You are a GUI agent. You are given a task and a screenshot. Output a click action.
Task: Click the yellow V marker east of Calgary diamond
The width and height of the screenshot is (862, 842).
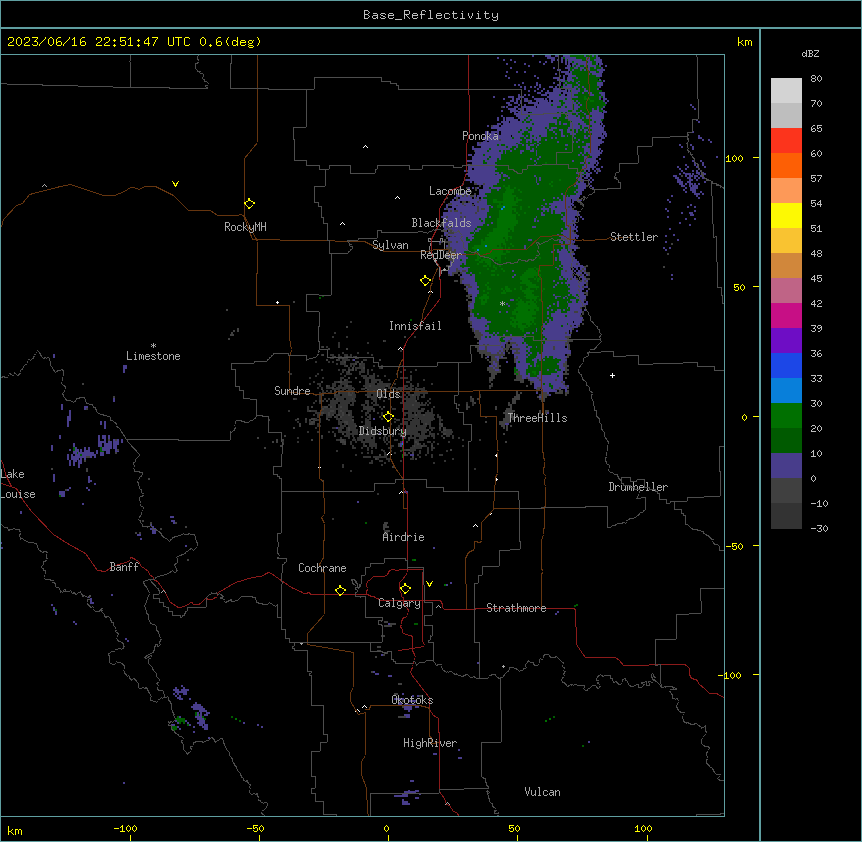[429, 584]
